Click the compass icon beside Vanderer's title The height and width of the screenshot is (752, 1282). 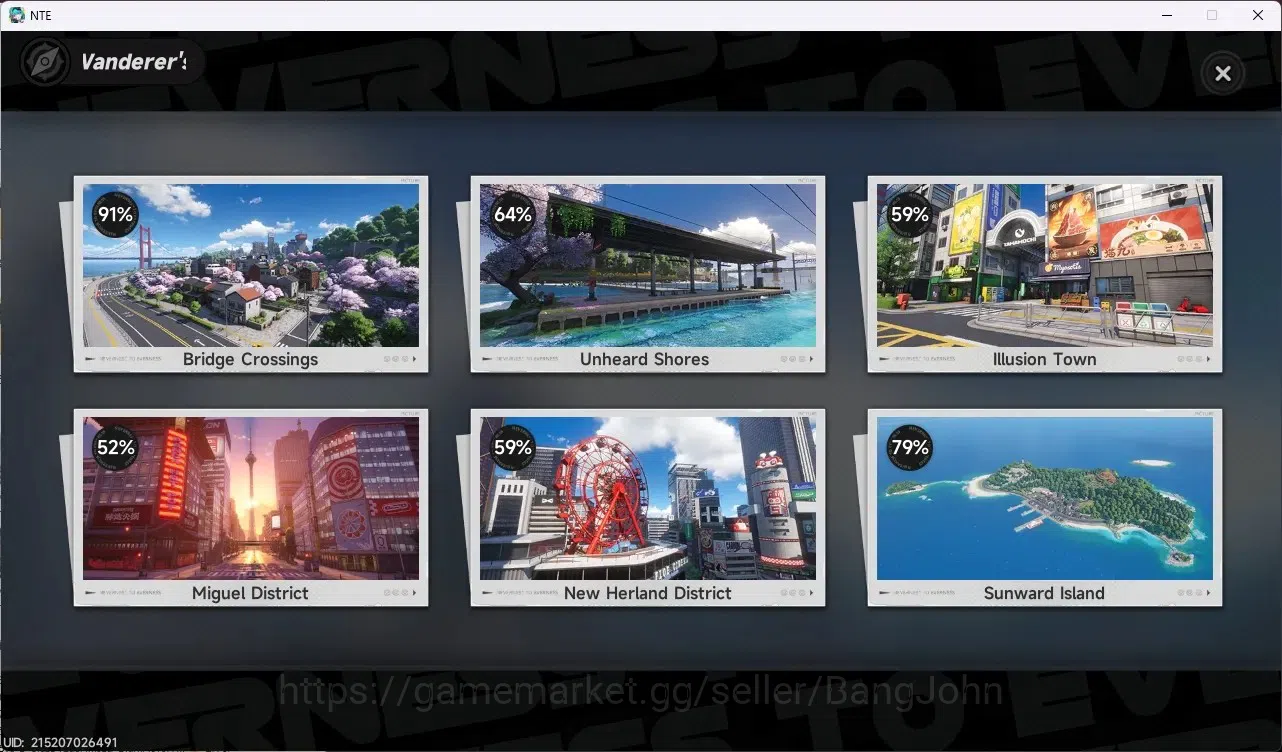pos(45,62)
